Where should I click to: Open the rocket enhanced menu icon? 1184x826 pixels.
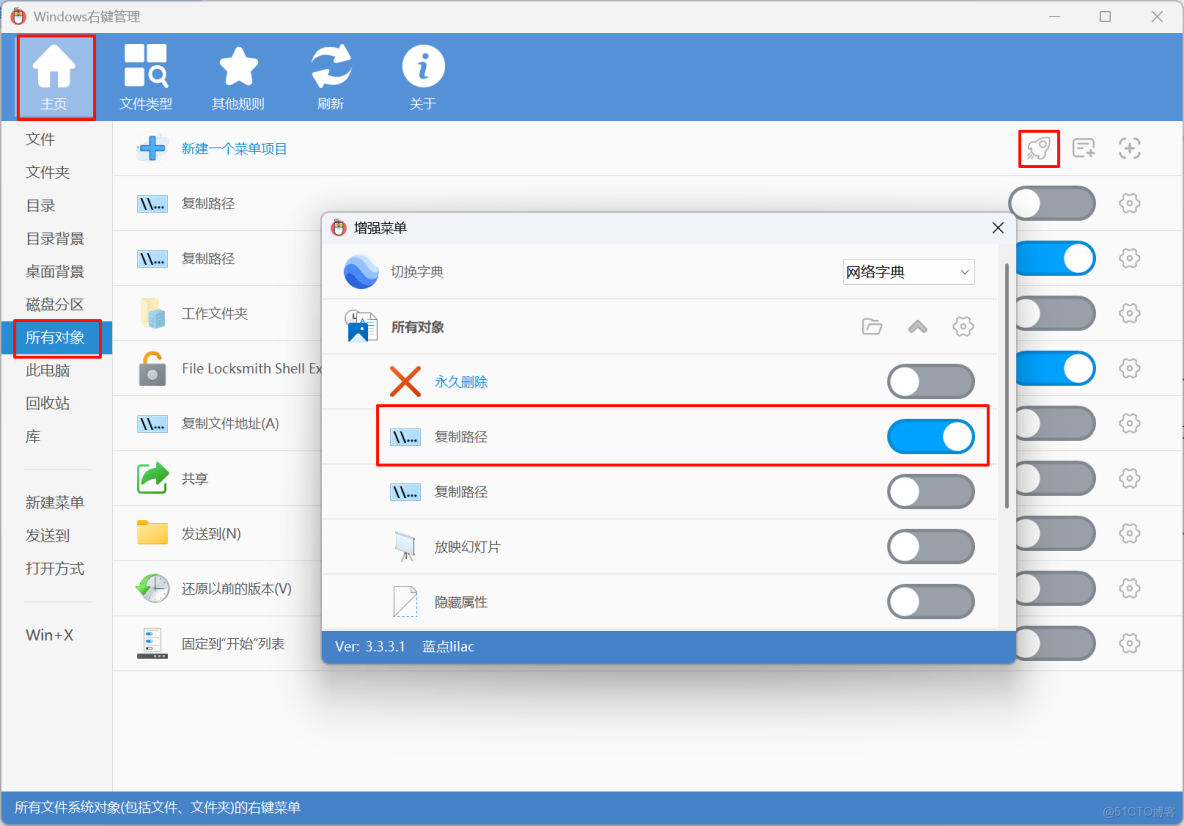pyautogui.click(x=1039, y=148)
